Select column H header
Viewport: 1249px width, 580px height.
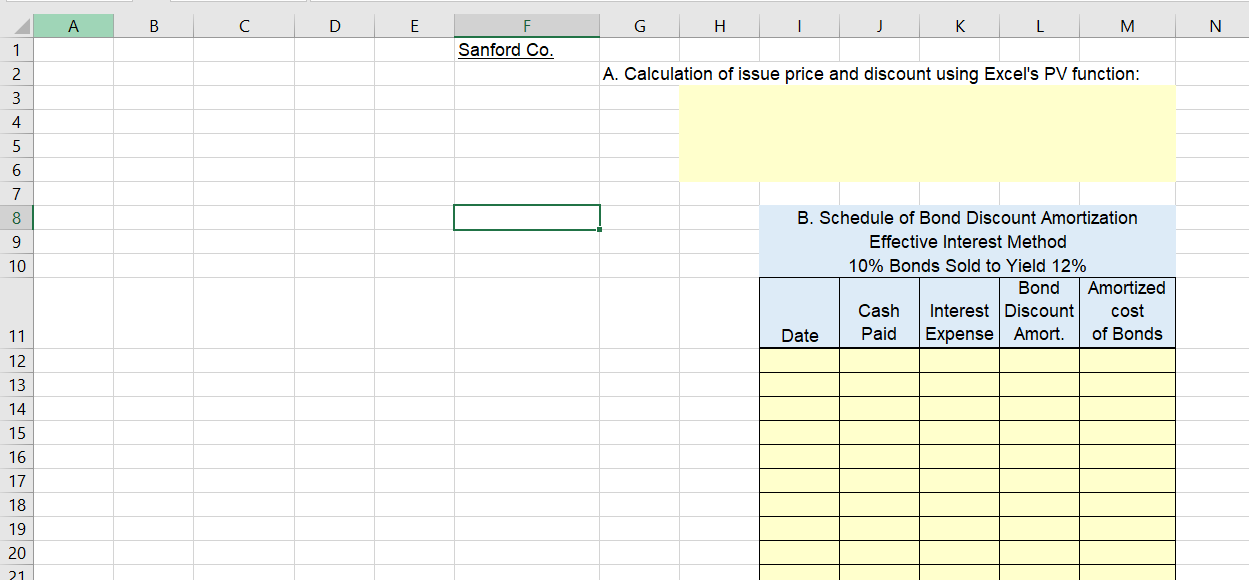coord(719,27)
